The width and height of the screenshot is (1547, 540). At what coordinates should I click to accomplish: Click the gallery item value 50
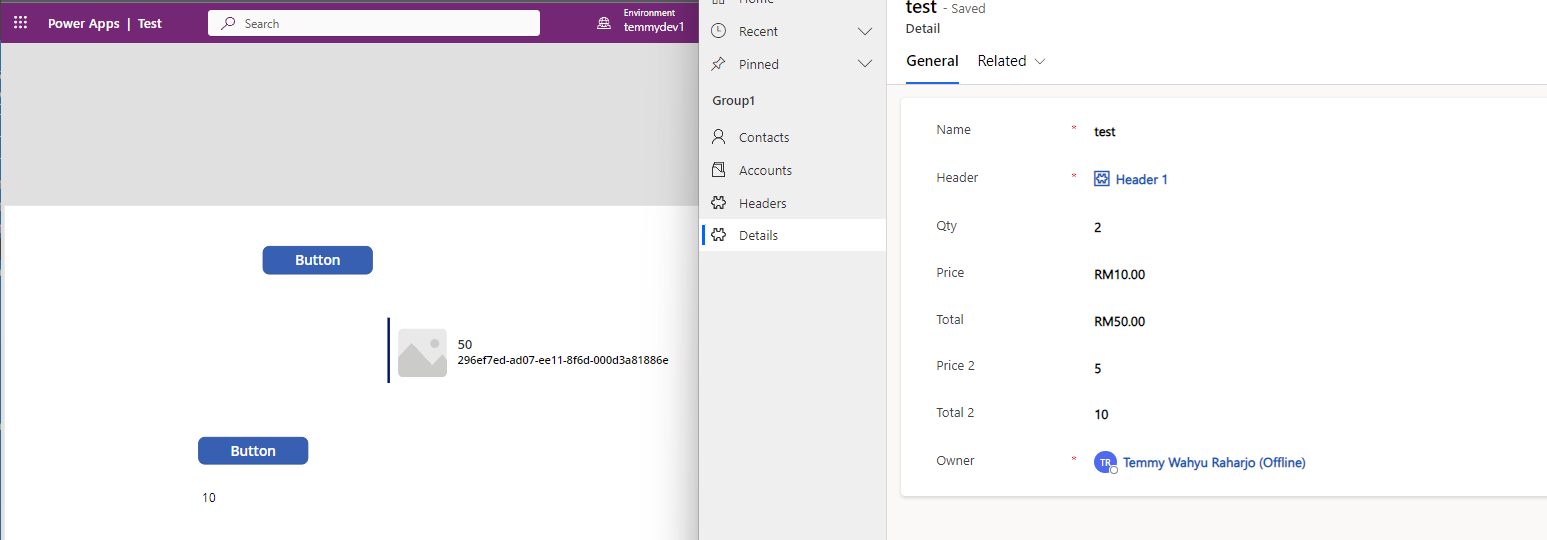click(465, 345)
